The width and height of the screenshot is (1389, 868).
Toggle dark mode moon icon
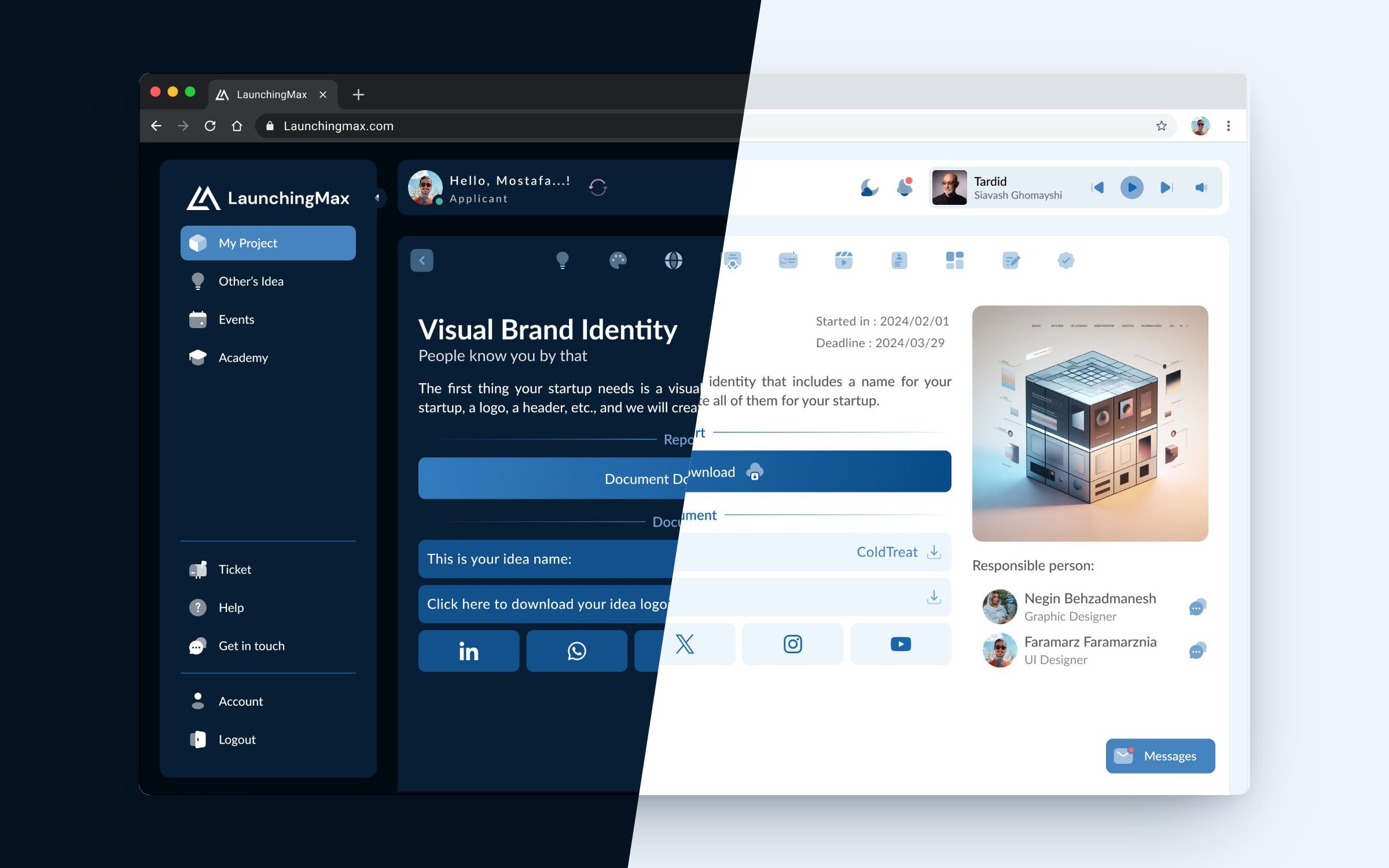click(869, 187)
